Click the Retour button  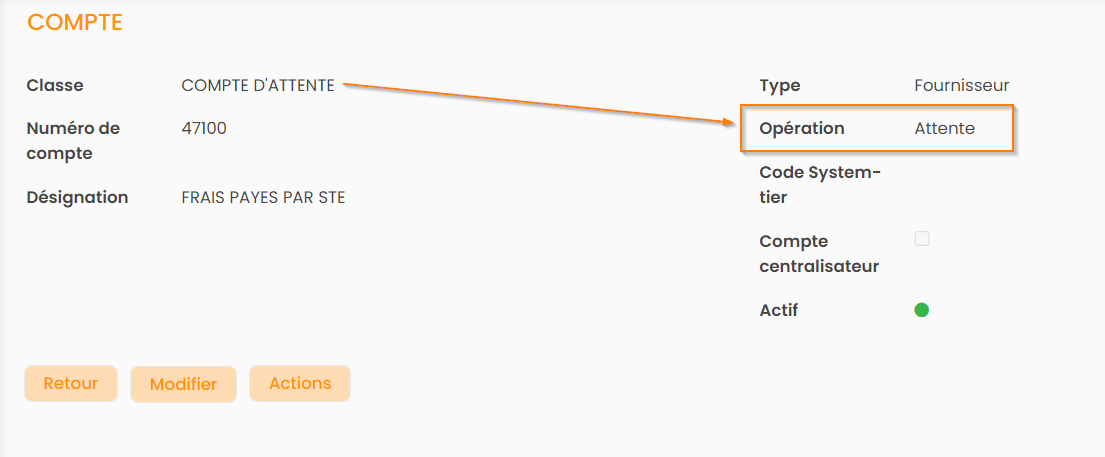(70, 383)
